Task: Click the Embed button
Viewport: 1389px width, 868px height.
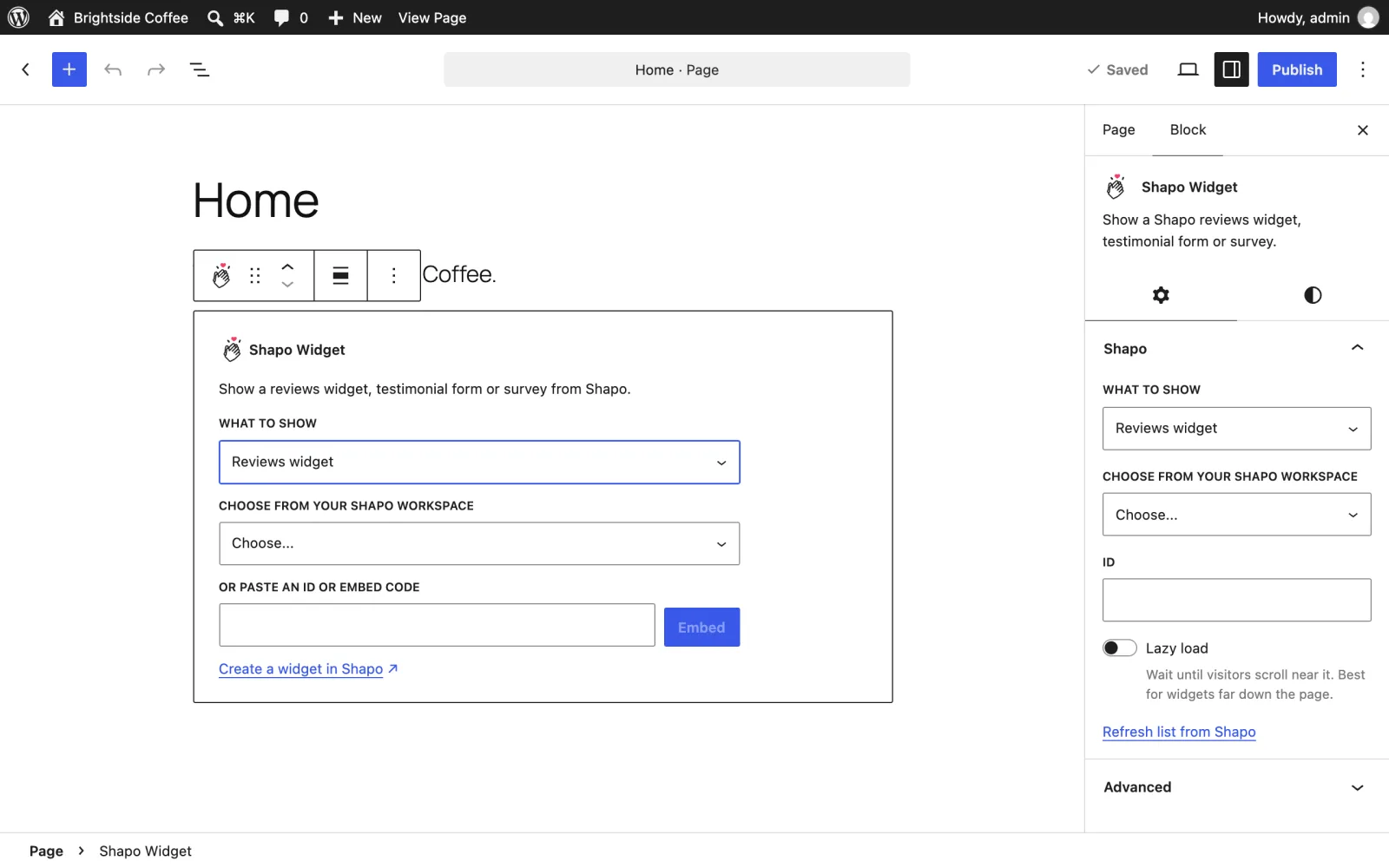Action: [701, 627]
